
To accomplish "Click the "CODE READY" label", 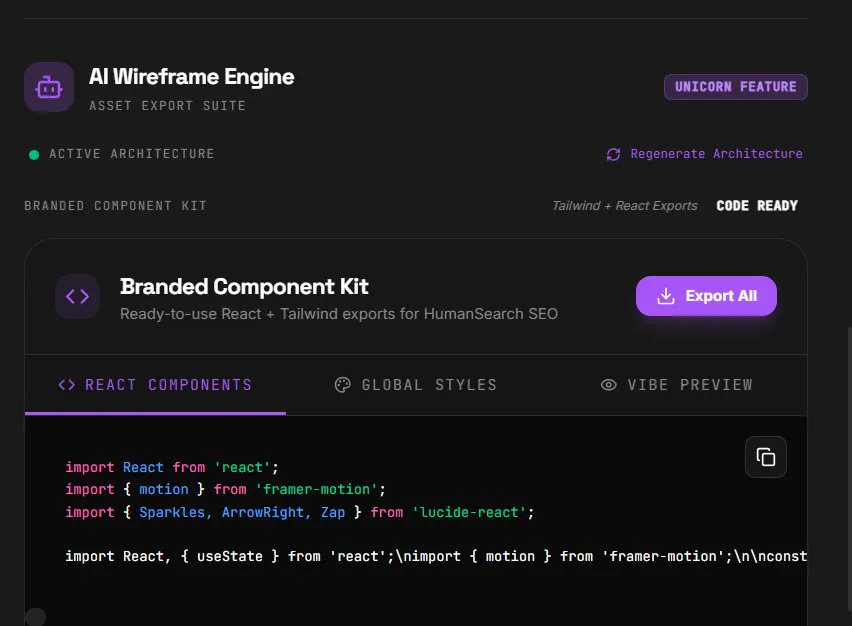I will point(757,206).
